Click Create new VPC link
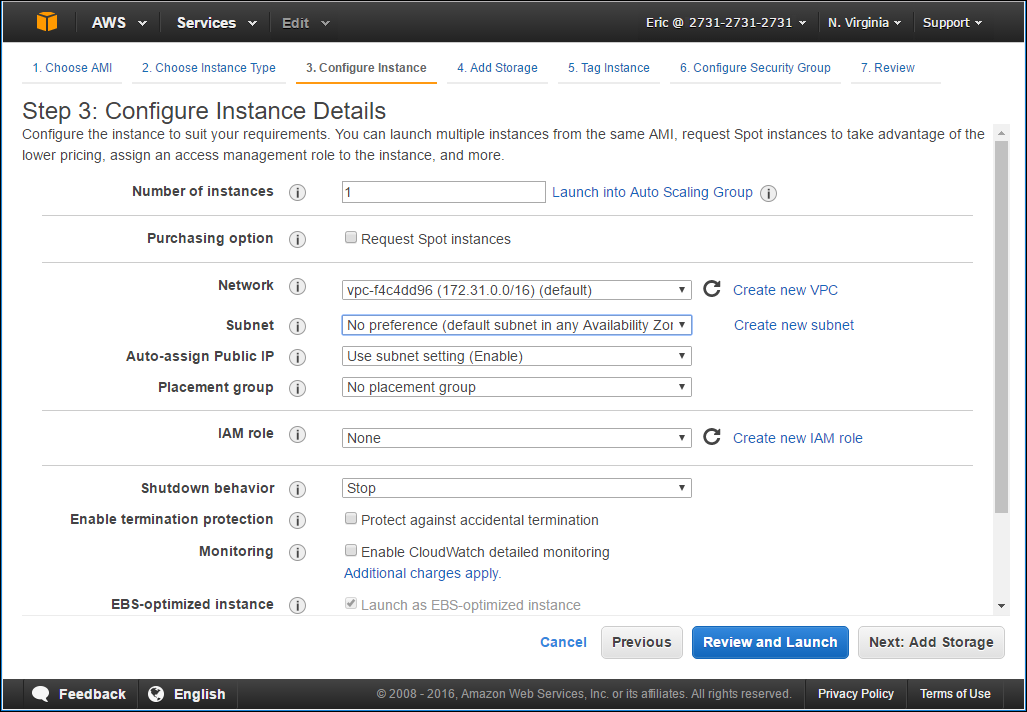Image resolution: width=1027 pixels, height=712 pixels. click(x=785, y=290)
